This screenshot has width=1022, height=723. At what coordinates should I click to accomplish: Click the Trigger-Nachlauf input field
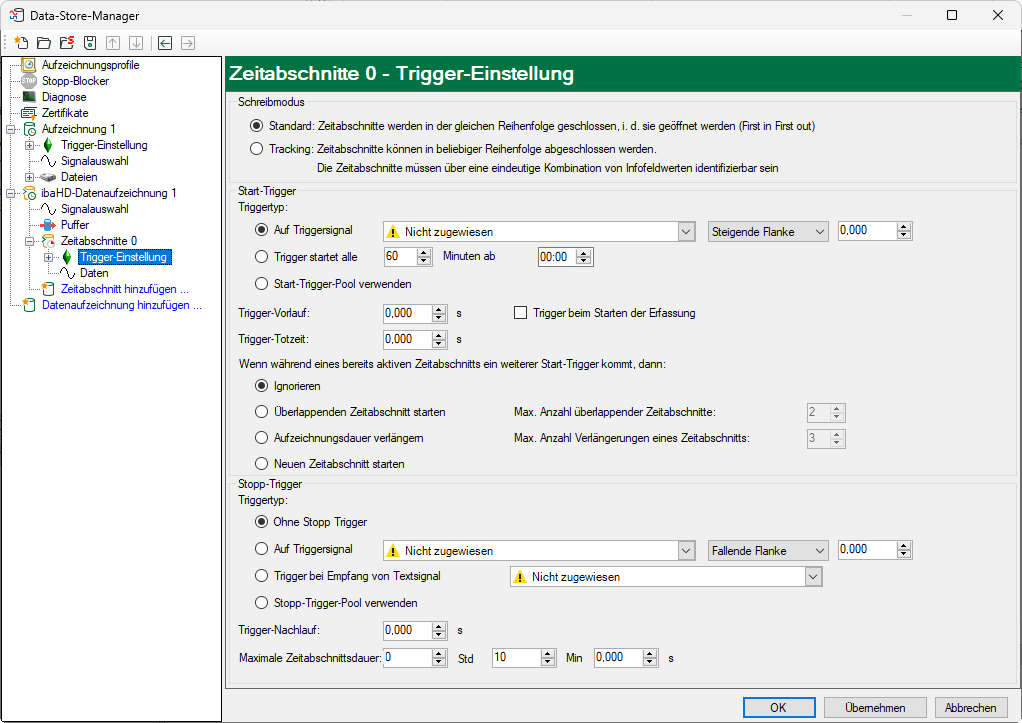[407, 631]
